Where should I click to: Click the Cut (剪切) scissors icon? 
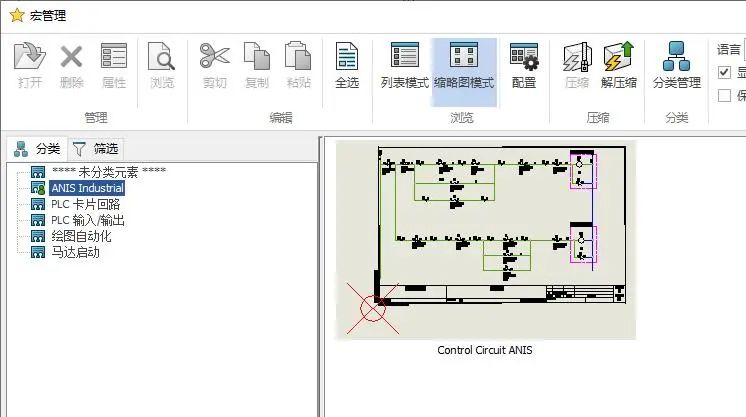(x=215, y=56)
